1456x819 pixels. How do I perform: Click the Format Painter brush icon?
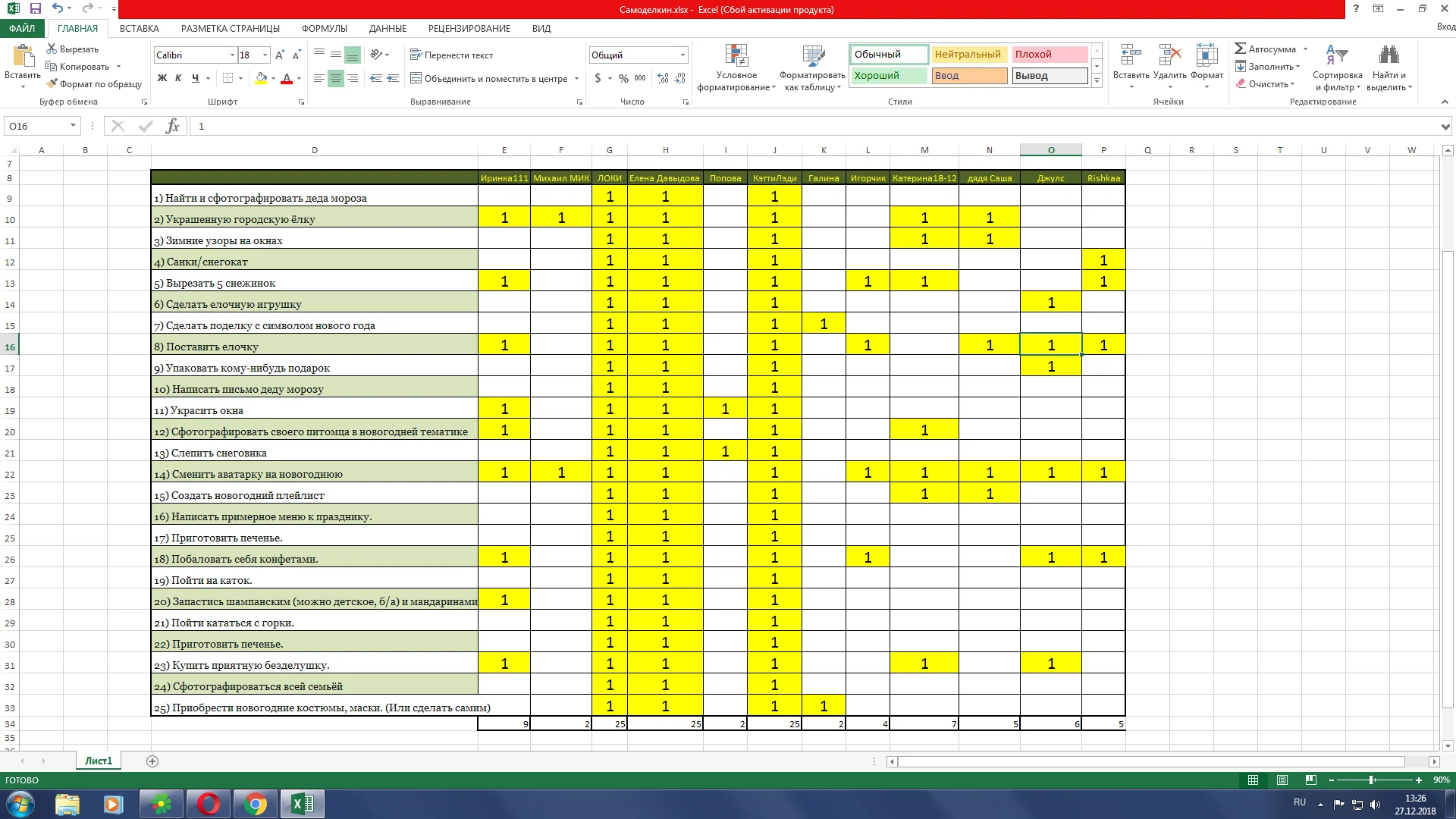pyautogui.click(x=52, y=84)
